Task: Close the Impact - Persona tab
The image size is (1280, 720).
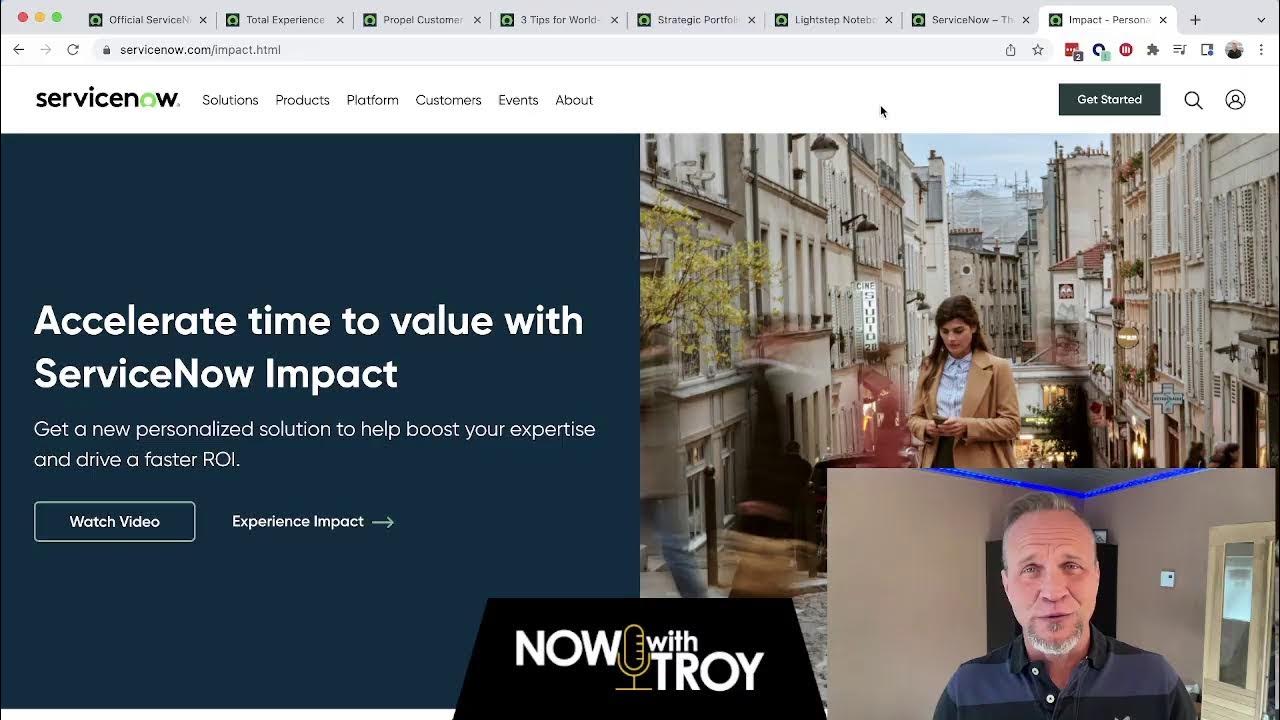Action: click(x=1163, y=20)
